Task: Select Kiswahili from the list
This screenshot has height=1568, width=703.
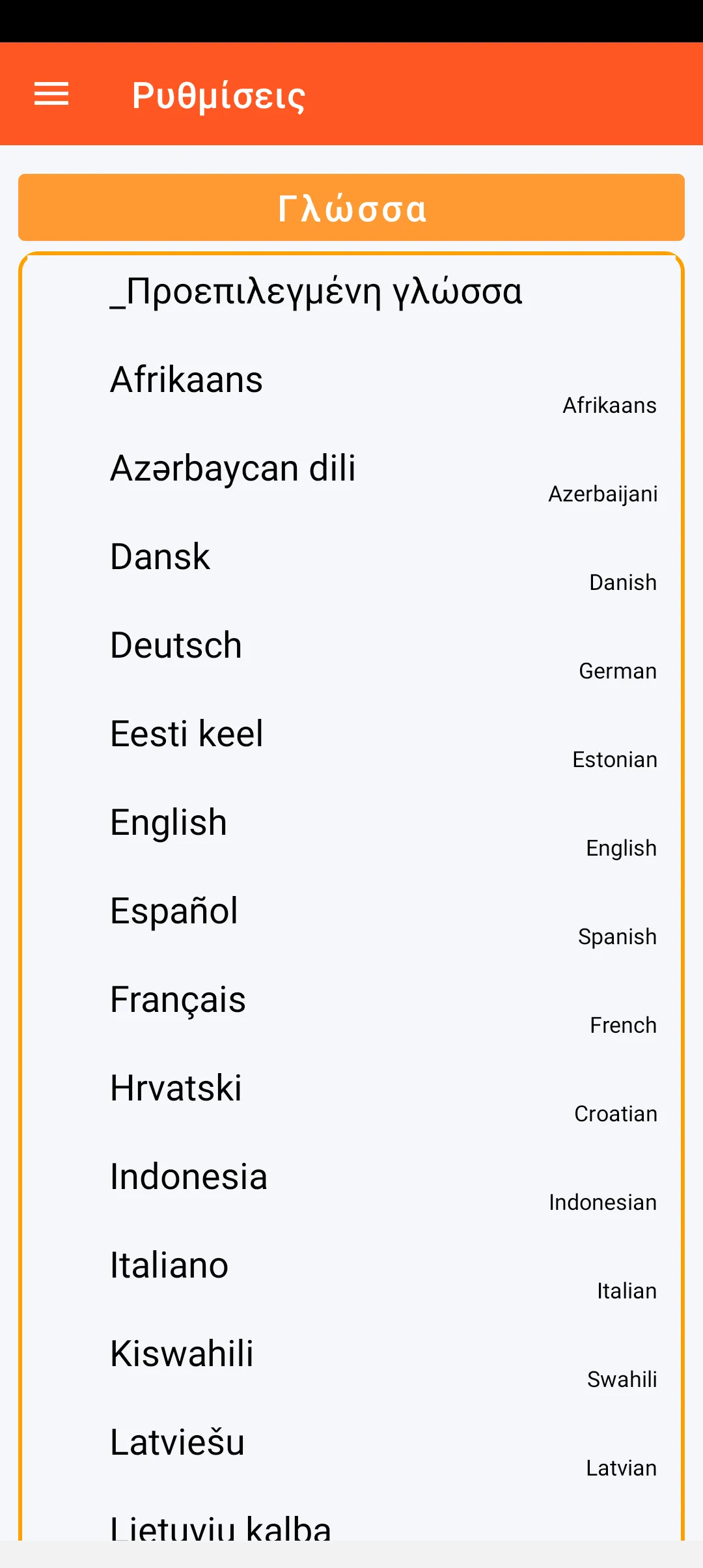Action: tap(182, 1354)
